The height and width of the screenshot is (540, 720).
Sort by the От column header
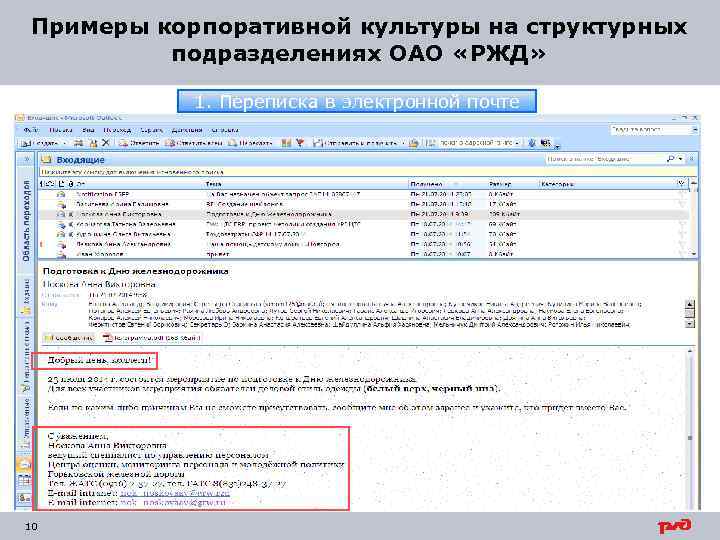point(81,184)
